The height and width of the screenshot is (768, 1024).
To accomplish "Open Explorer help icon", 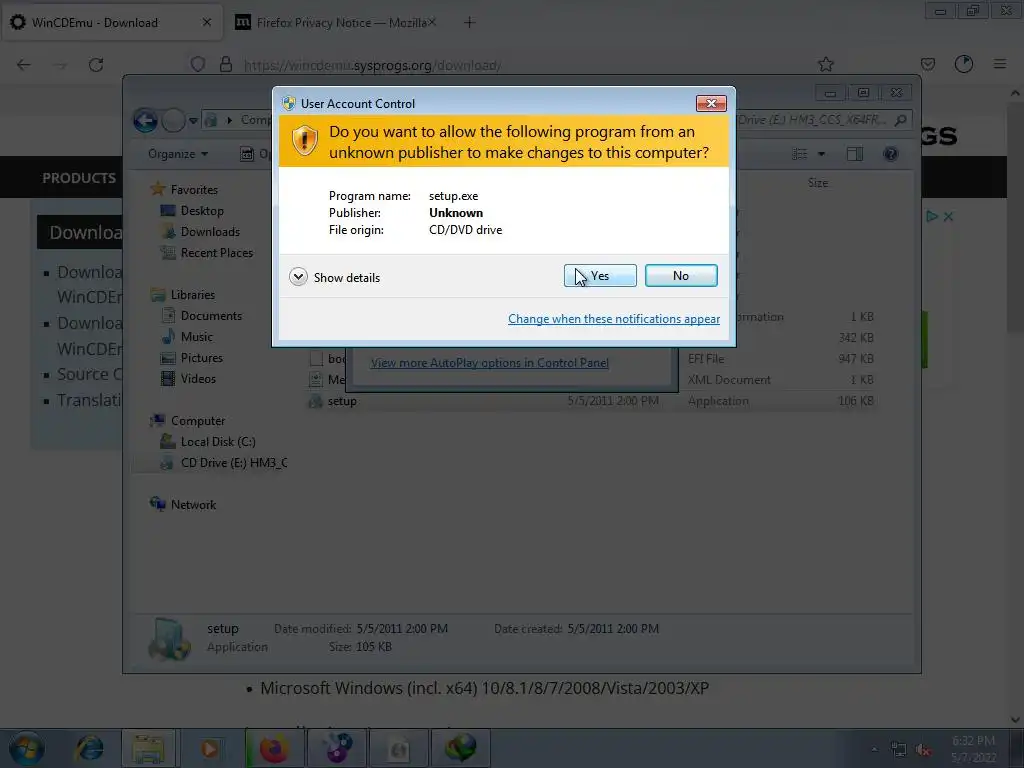I will 890,154.
